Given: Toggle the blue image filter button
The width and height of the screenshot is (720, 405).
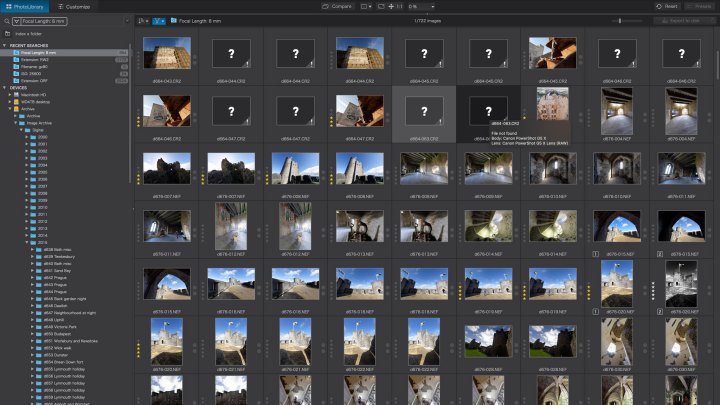Looking at the screenshot, I should 158,21.
